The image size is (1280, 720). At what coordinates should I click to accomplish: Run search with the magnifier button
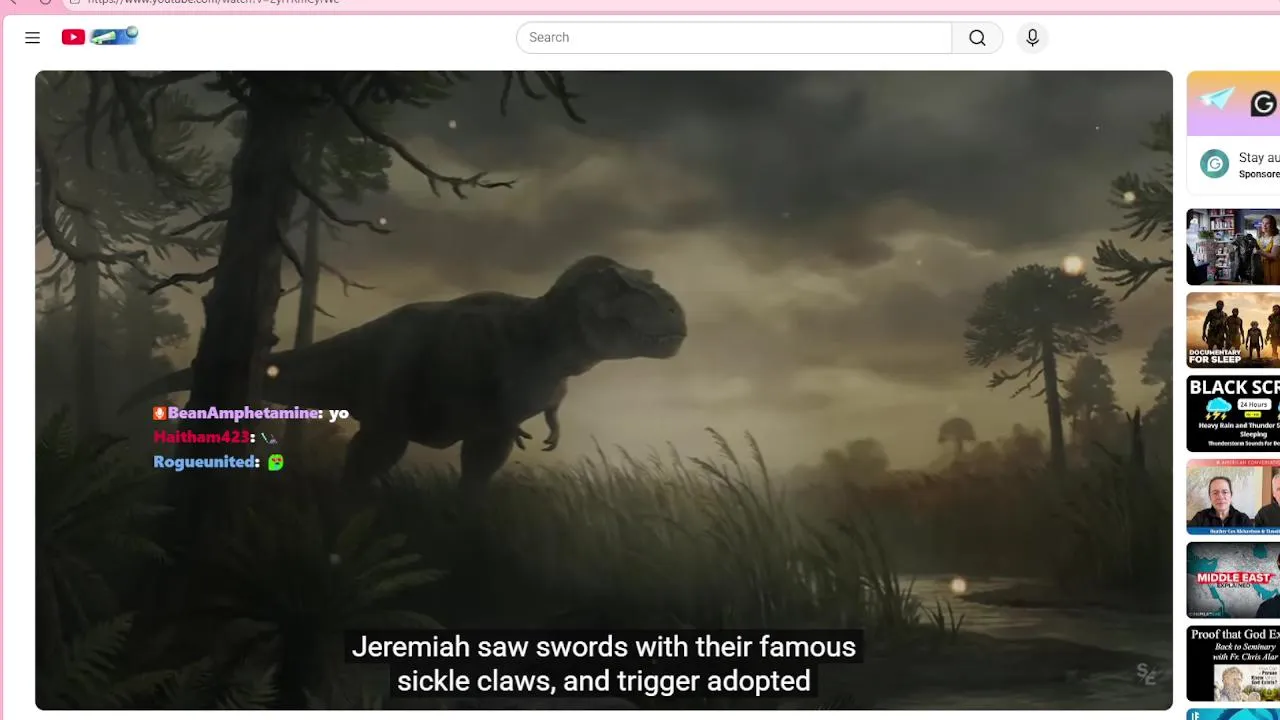coord(977,37)
